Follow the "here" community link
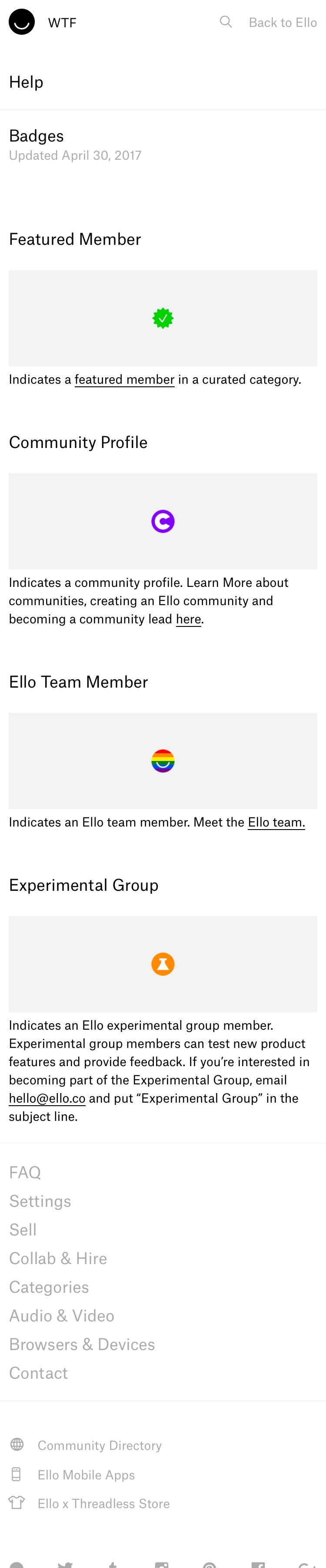This screenshot has width=326, height=1568. (x=188, y=619)
